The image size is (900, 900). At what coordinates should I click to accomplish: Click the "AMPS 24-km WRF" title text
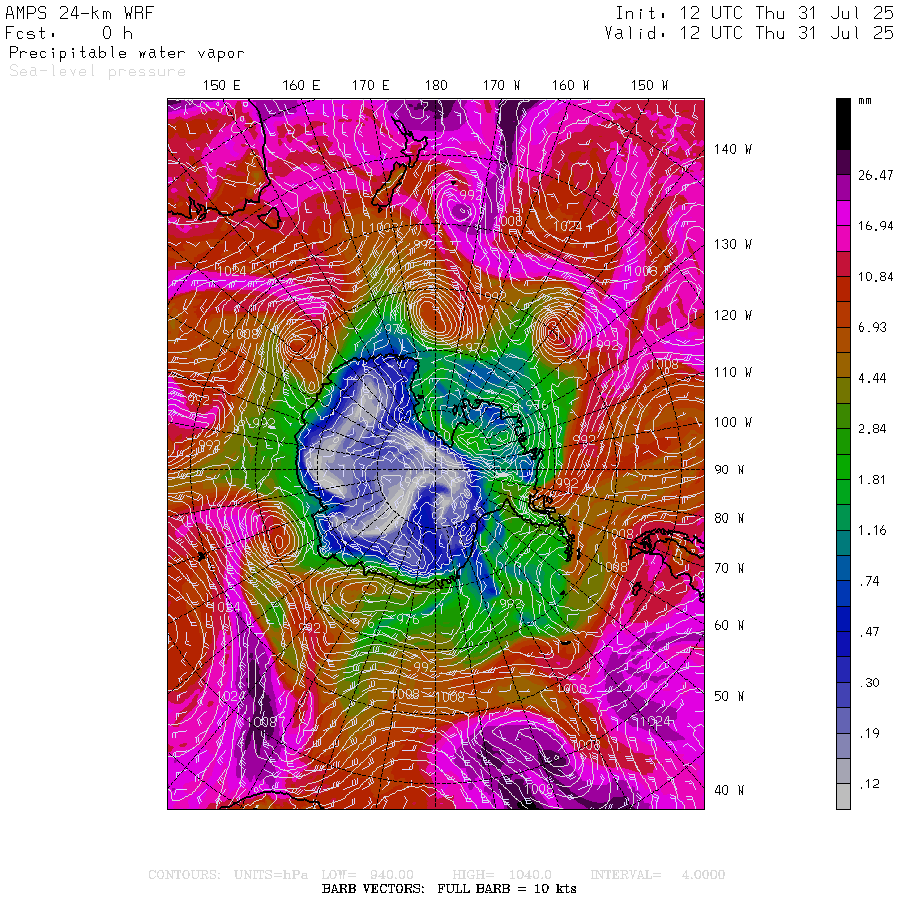coord(80,13)
